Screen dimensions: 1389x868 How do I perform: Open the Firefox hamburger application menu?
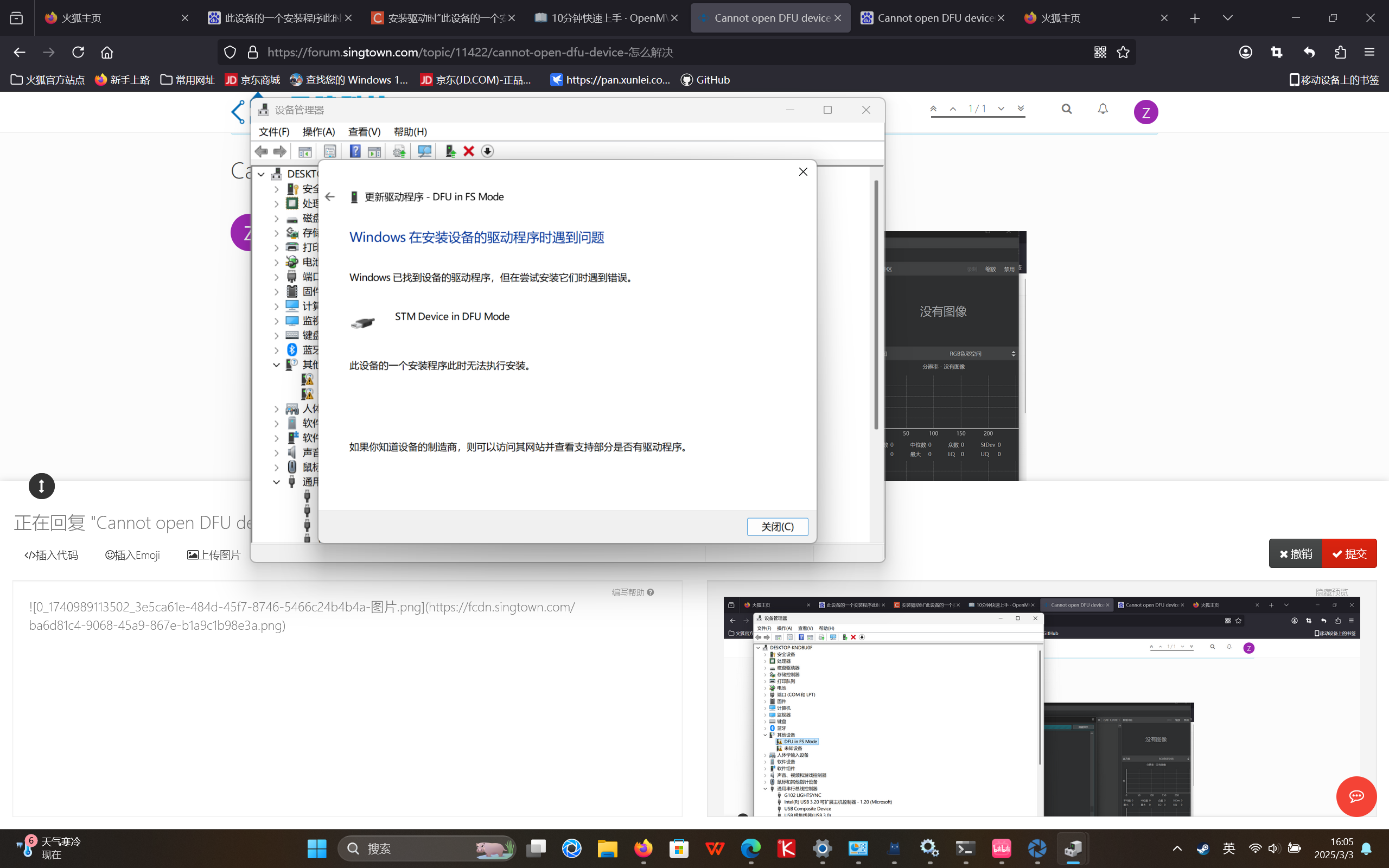point(1369,52)
